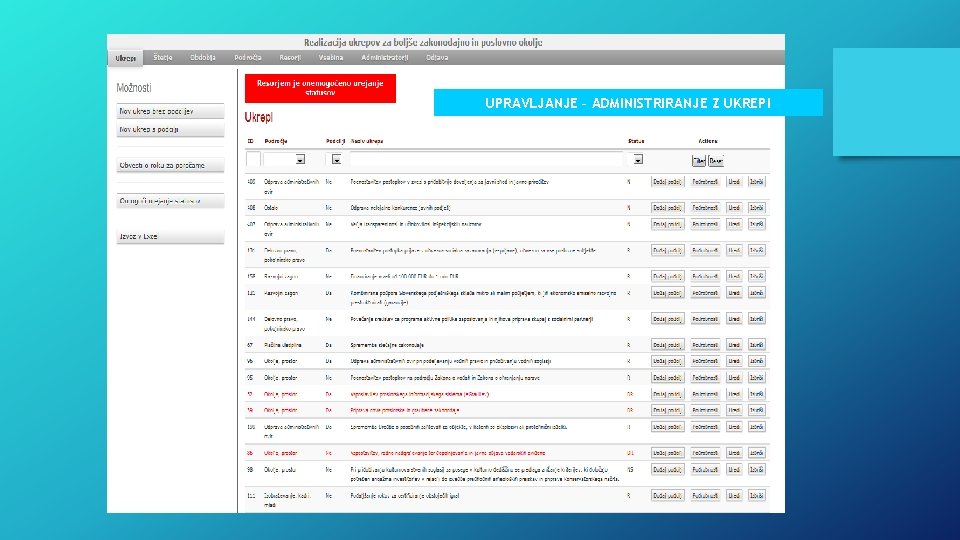Click the Reset button beside Filter
The image size is (960, 540).
[716, 161]
